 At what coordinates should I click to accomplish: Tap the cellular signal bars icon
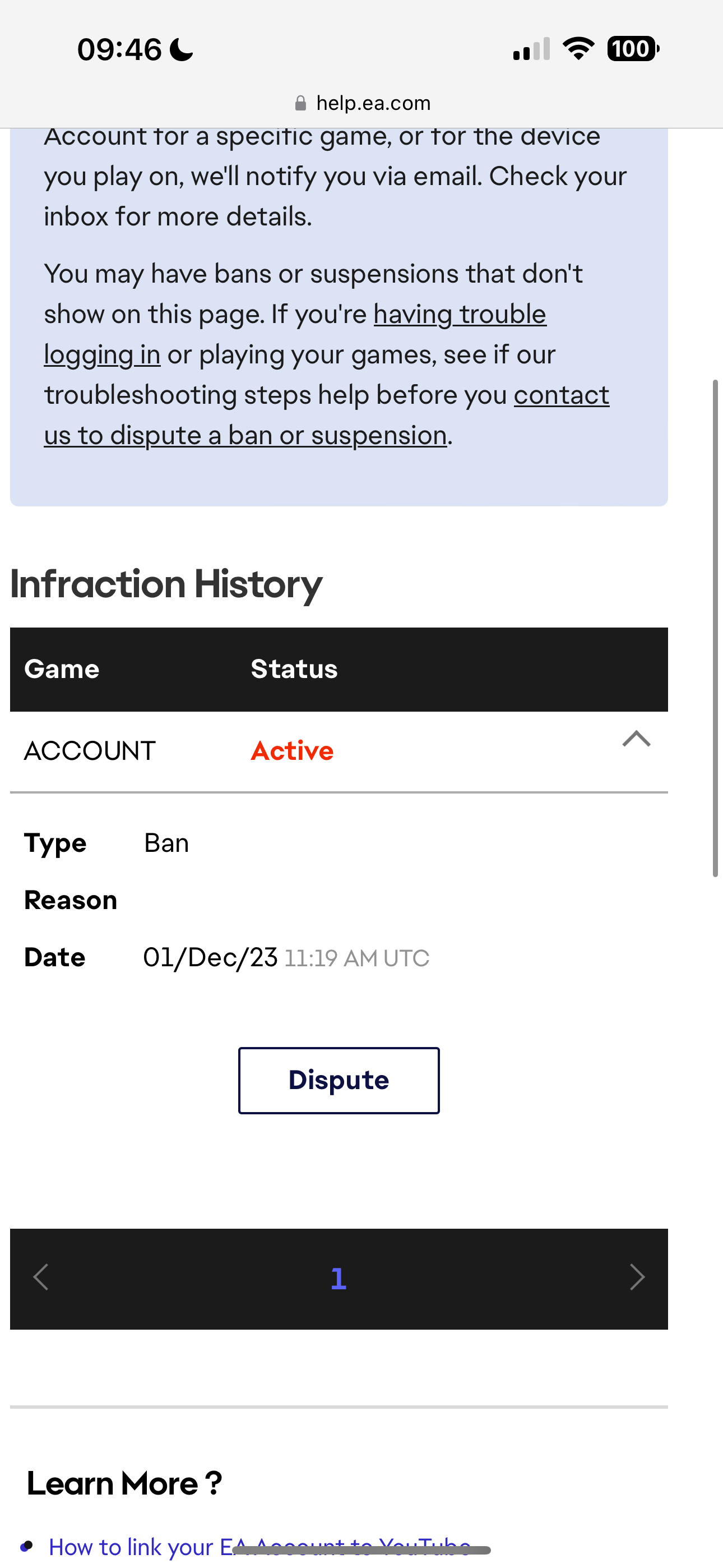click(x=531, y=49)
